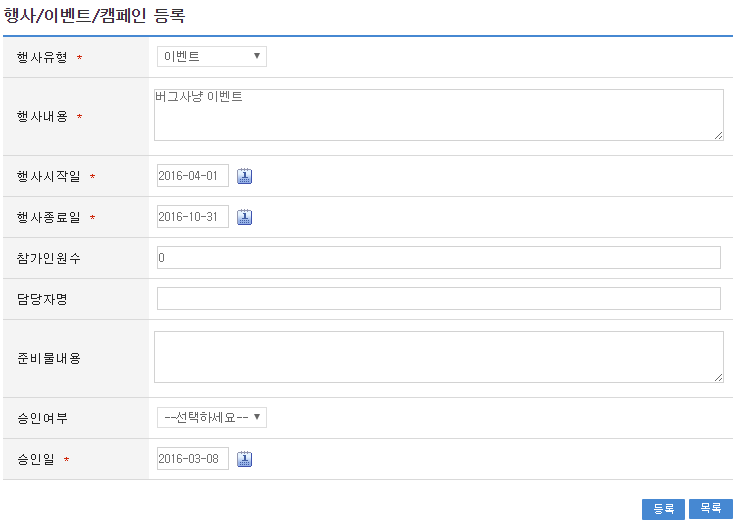Screen dimensions: 740x529
Task: Click the 행사내용 text area
Action: pos(438,115)
